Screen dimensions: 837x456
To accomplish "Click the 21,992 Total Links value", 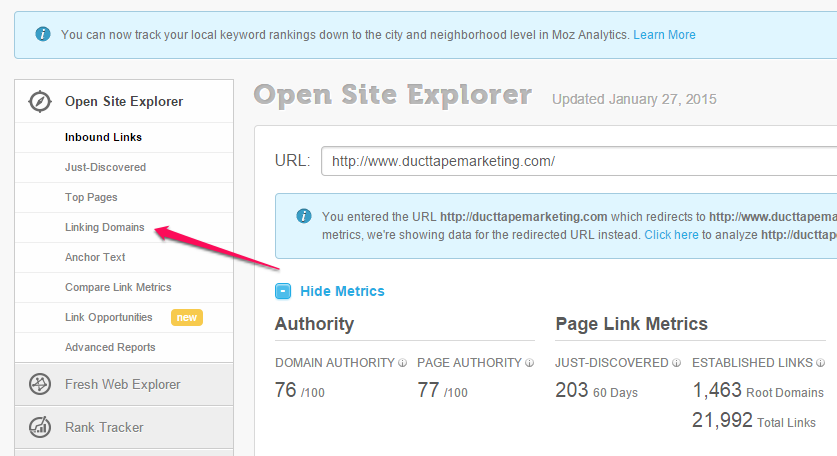I will coord(722,420).
